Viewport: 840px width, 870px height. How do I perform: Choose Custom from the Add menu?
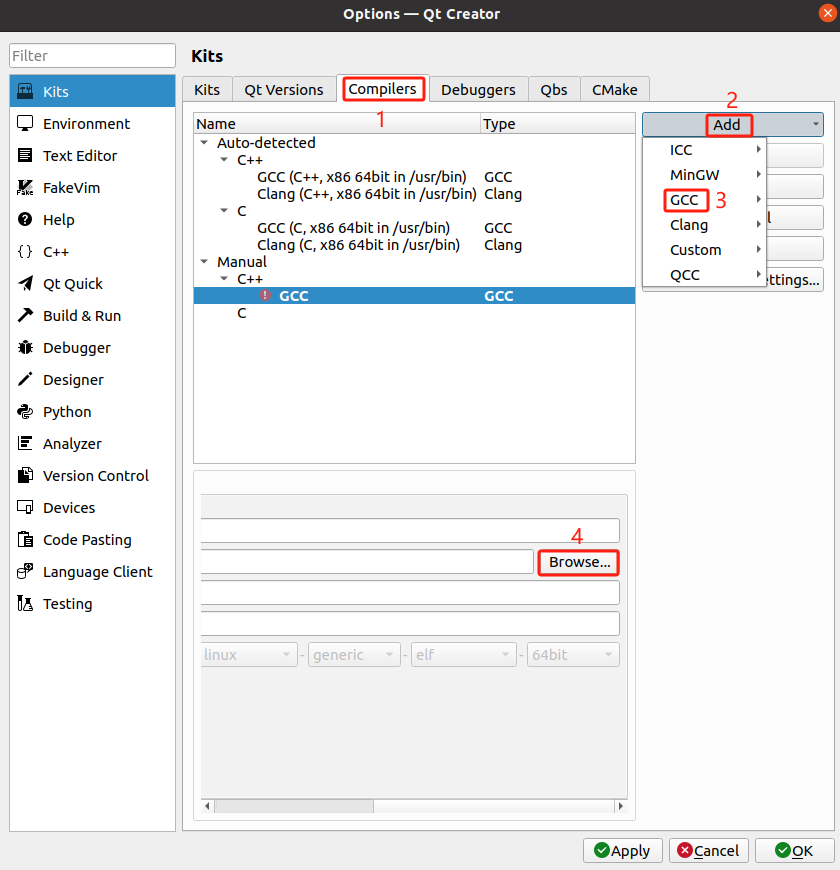[705, 250]
